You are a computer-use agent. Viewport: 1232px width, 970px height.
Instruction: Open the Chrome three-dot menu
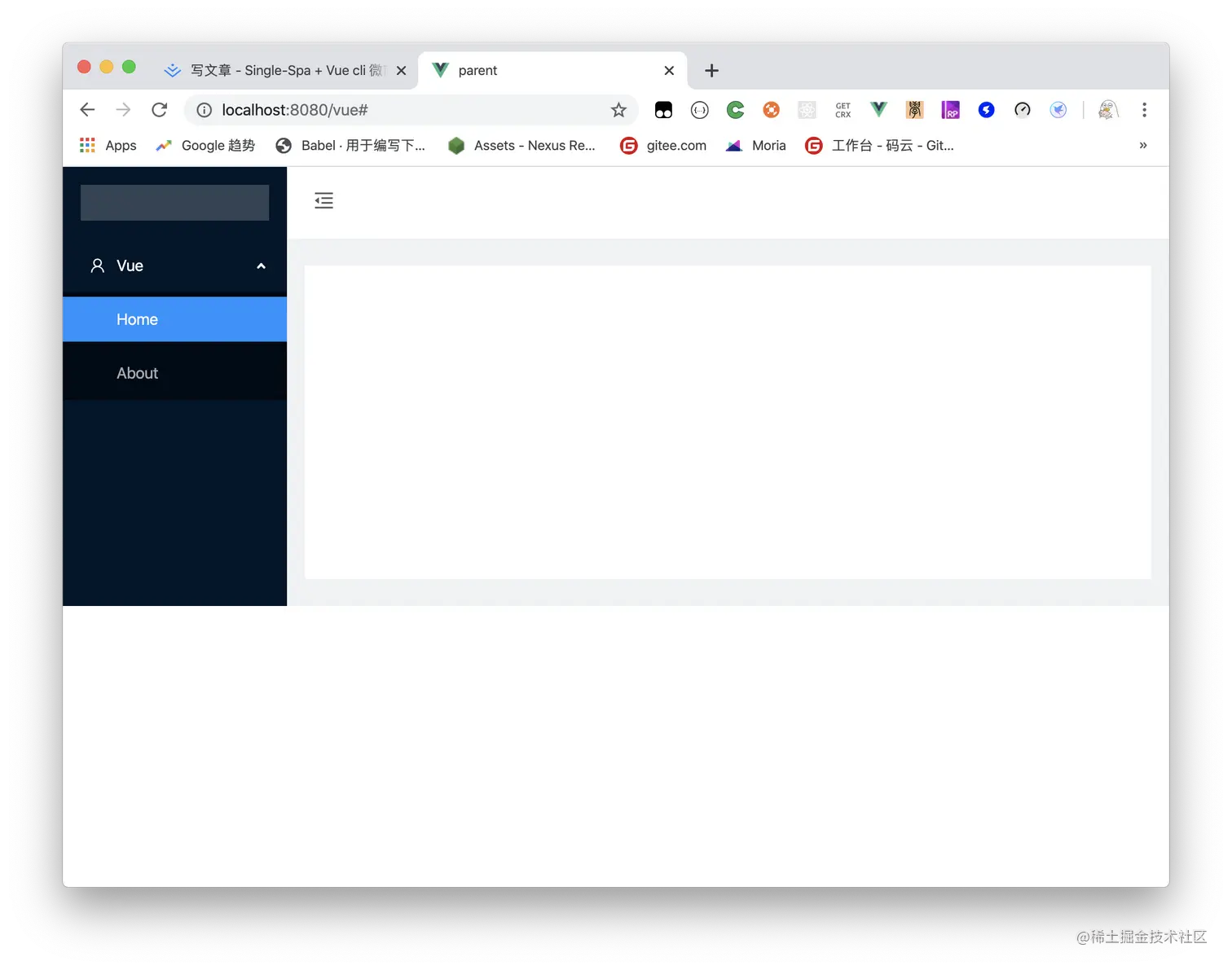[x=1144, y=110]
